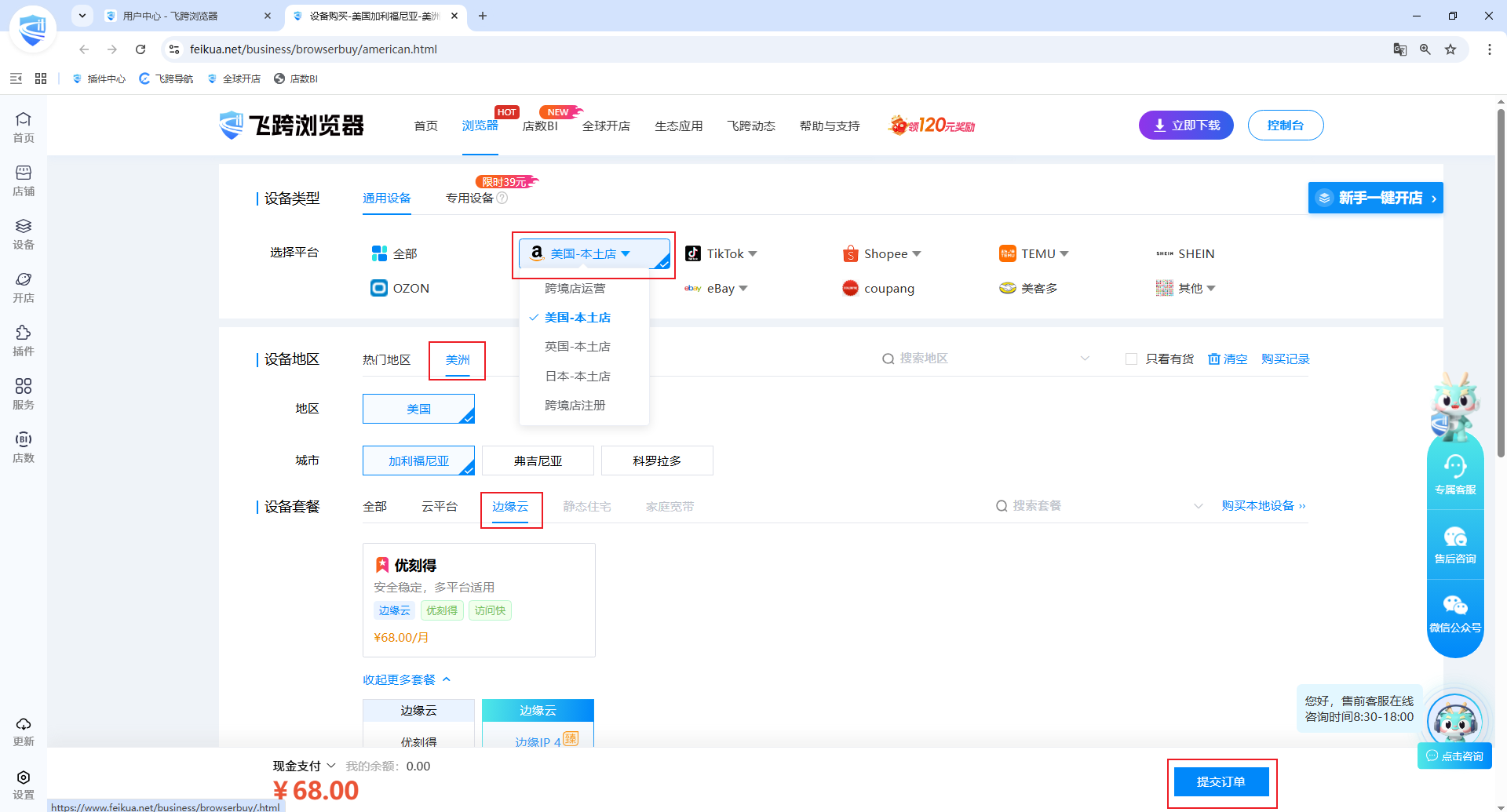This screenshot has width=1507, height=812.
Task: Bookmark this page with the star icon
Action: point(1450,49)
